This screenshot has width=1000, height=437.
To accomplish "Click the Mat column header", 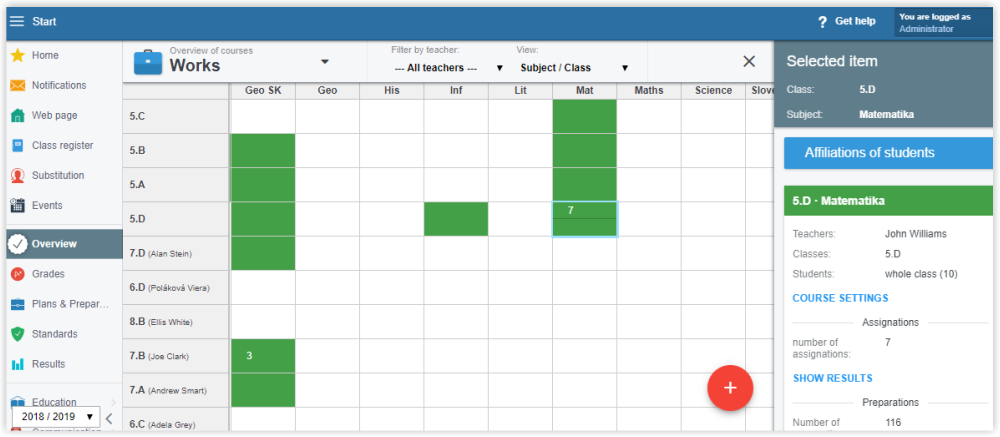I will click(585, 91).
